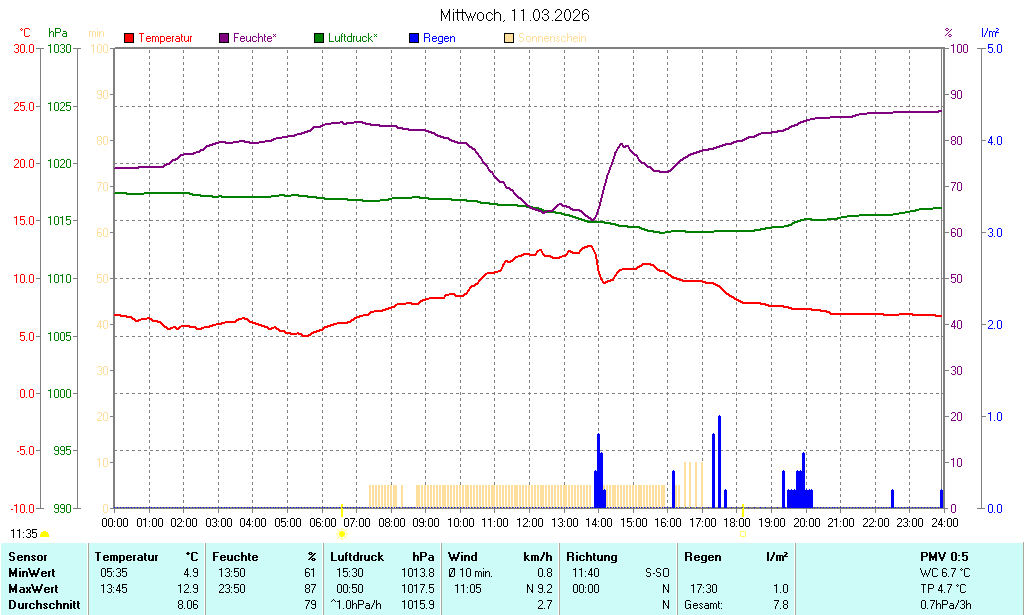
Task: Click the red Temperatur legend square
Action: pyautogui.click(x=129, y=38)
